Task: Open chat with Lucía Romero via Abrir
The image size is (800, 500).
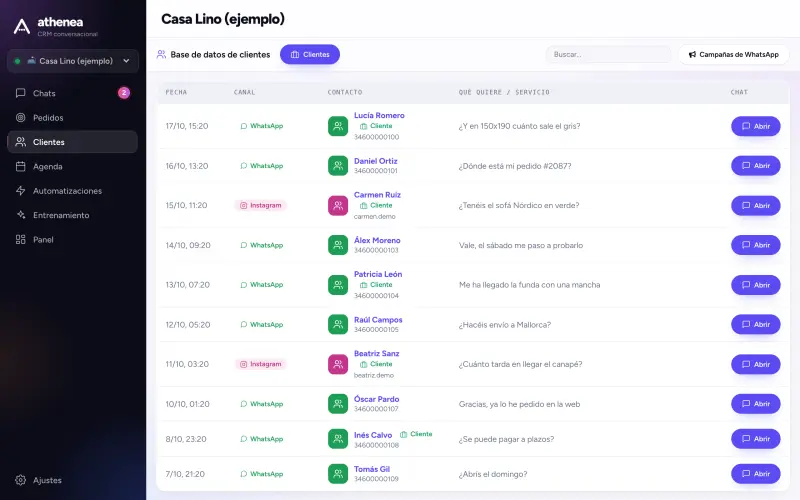Action: [x=756, y=126]
